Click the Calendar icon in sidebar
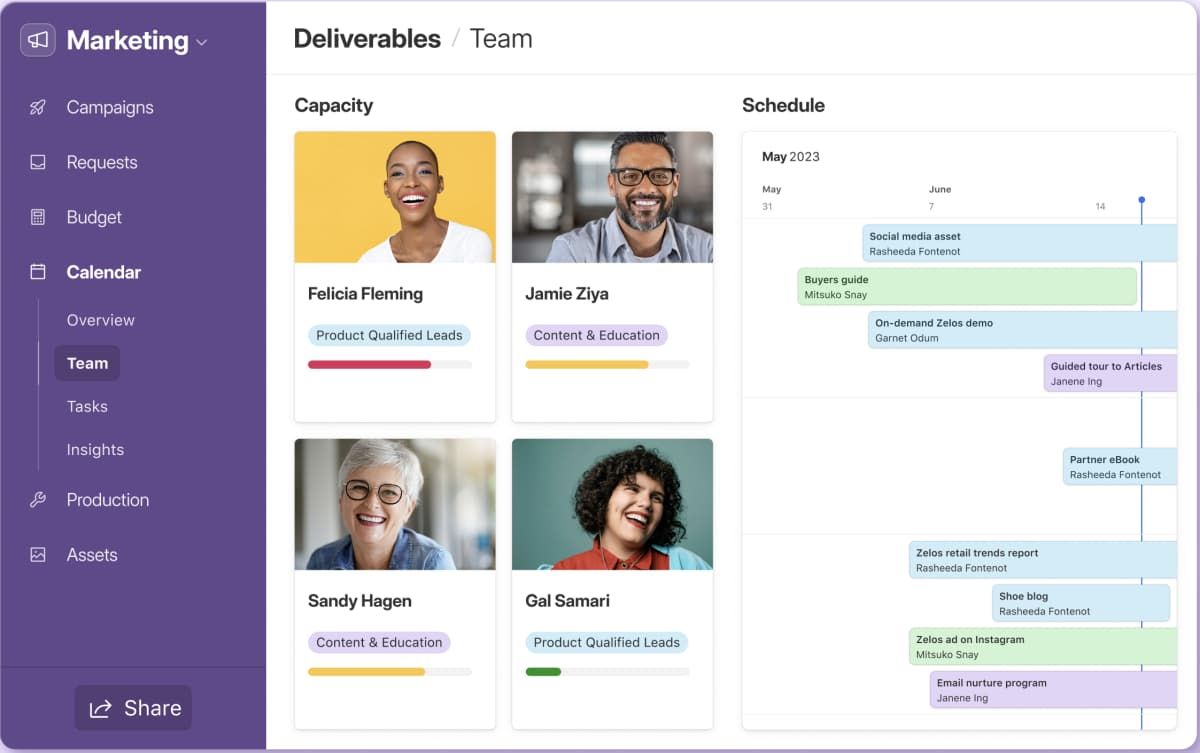The height and width of the screenshot is (753, 1200). 38,272
